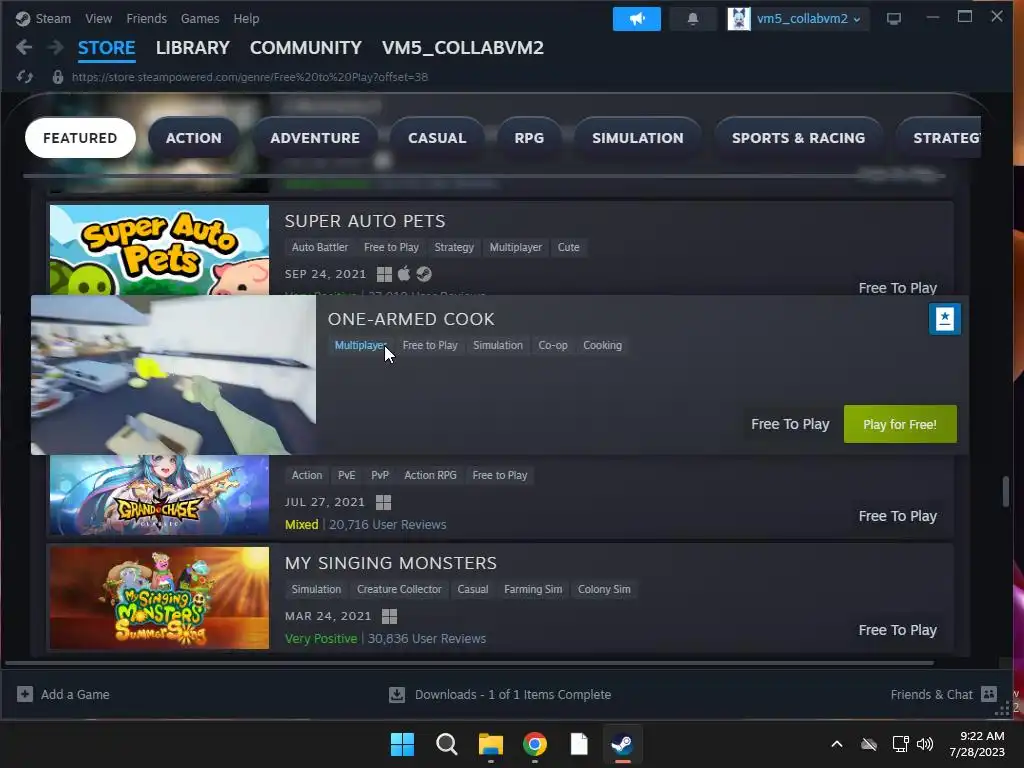Click the Creature Collector tag
This screenshot has width=1024, height=768.
click(399, 589)
